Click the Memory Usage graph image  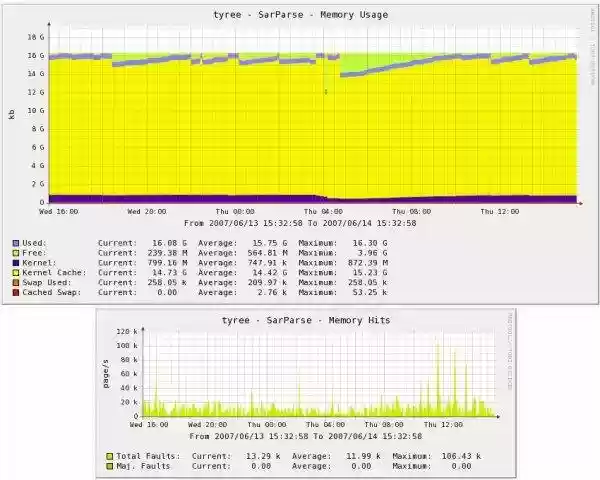click(300, 155)
